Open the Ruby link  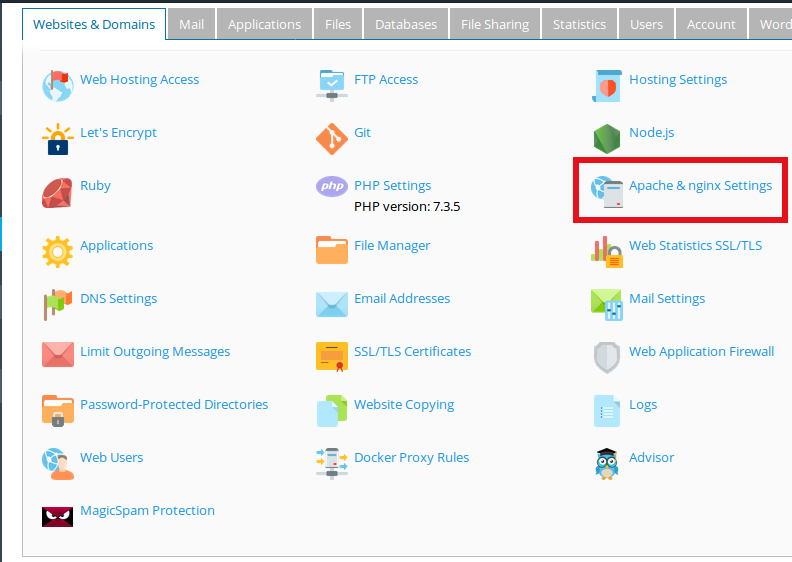pyautogui.click(x=95, y=186)
